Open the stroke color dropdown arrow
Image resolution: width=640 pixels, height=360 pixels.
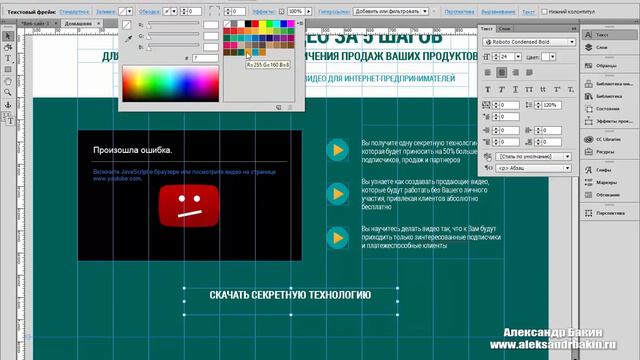174,11
